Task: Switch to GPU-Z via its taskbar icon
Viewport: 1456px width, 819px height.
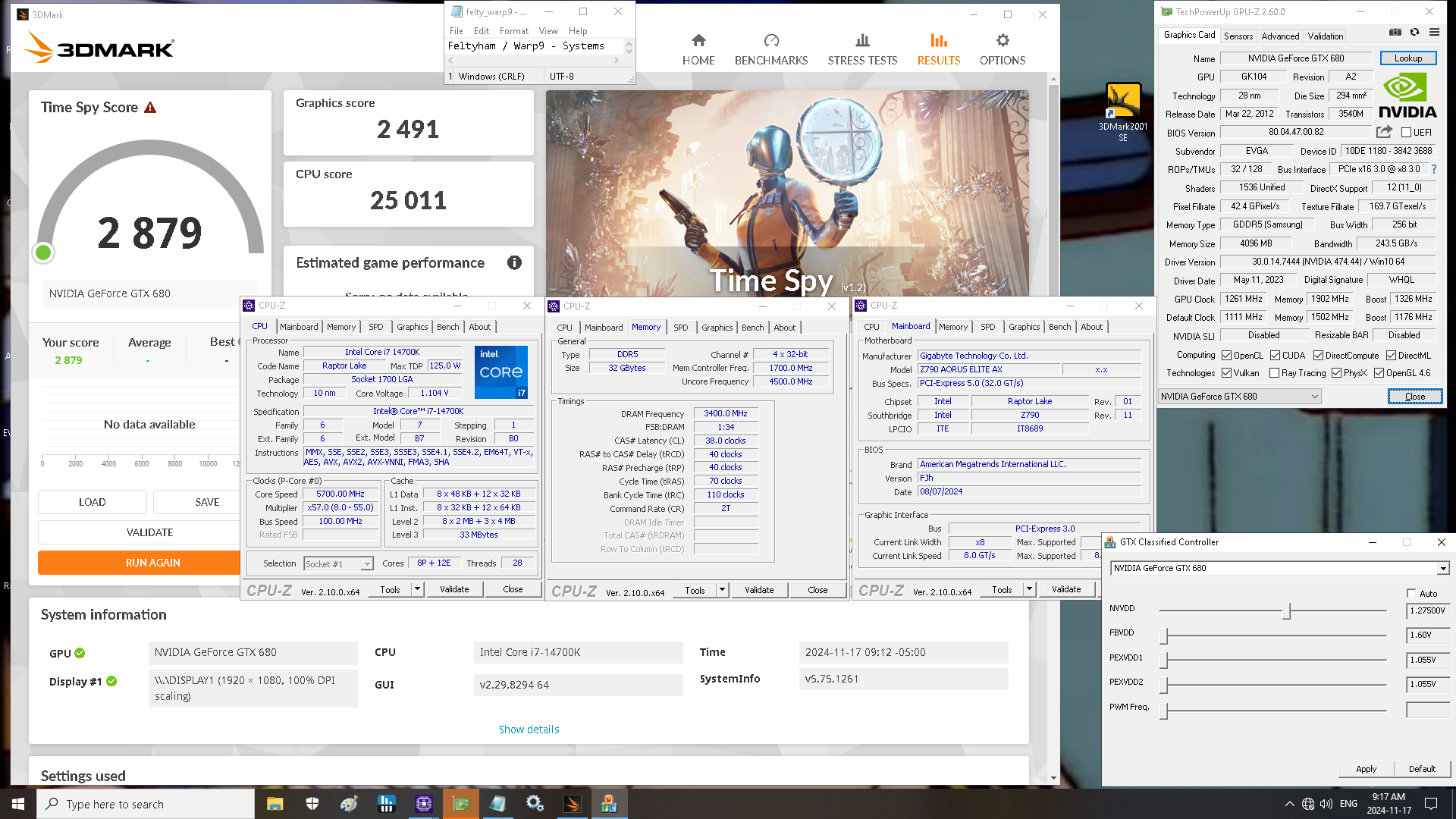Action: (460, 804)
